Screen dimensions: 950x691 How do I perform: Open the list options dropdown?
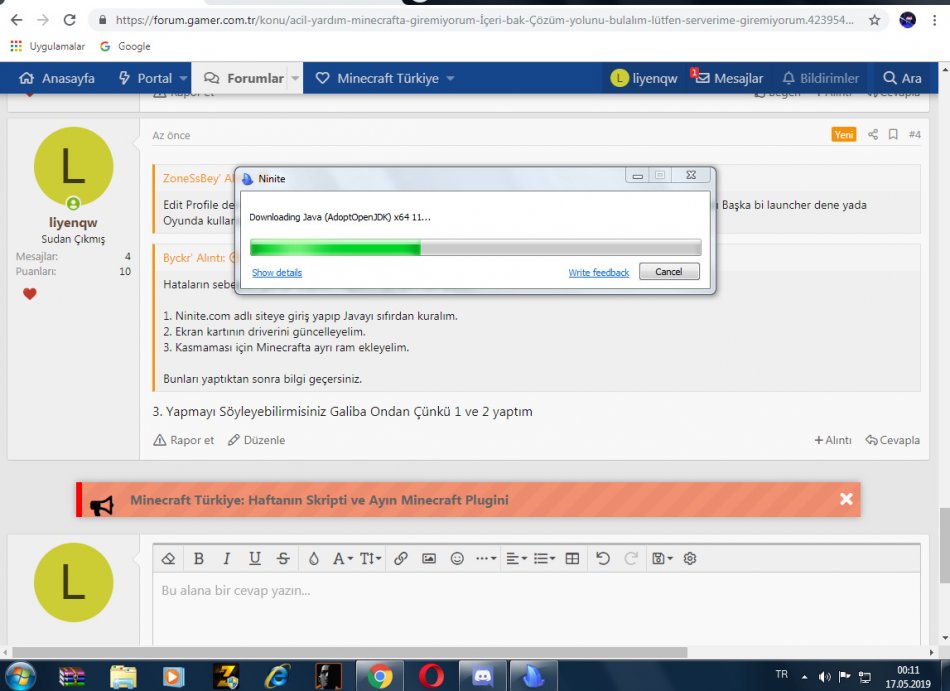click(x=544, y=558)
